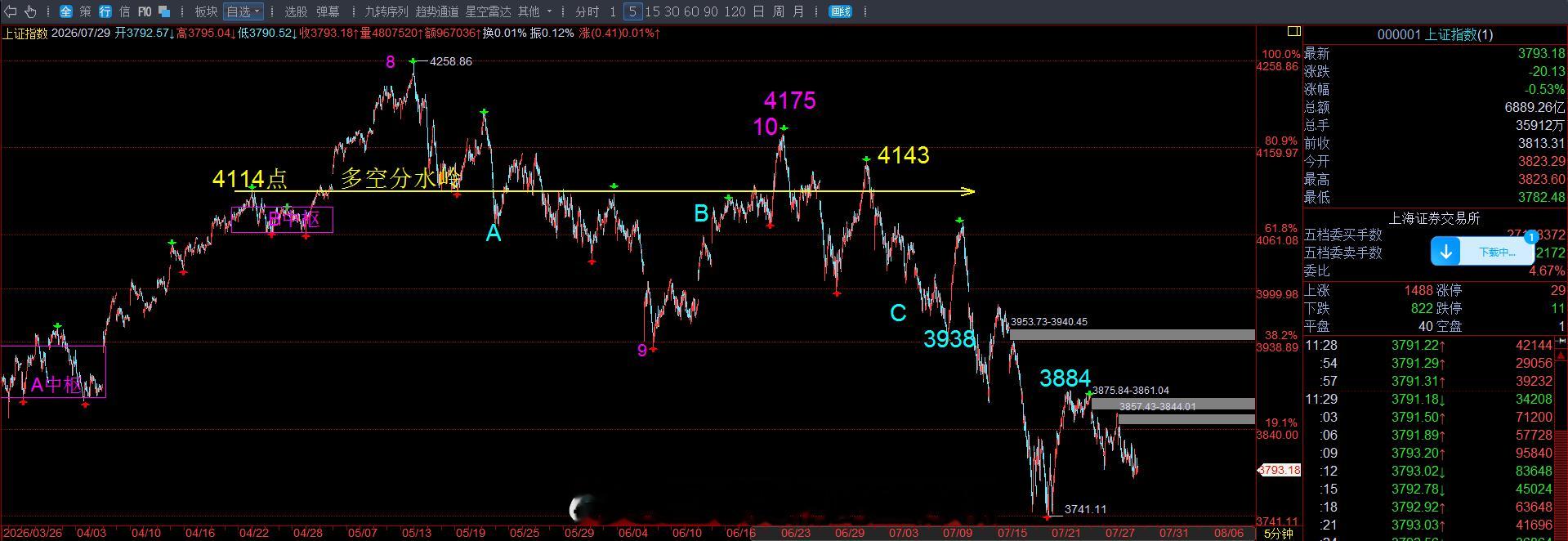Select the 5-minute period
This screenshot has width=1568, height=541.
pos(632,11)
